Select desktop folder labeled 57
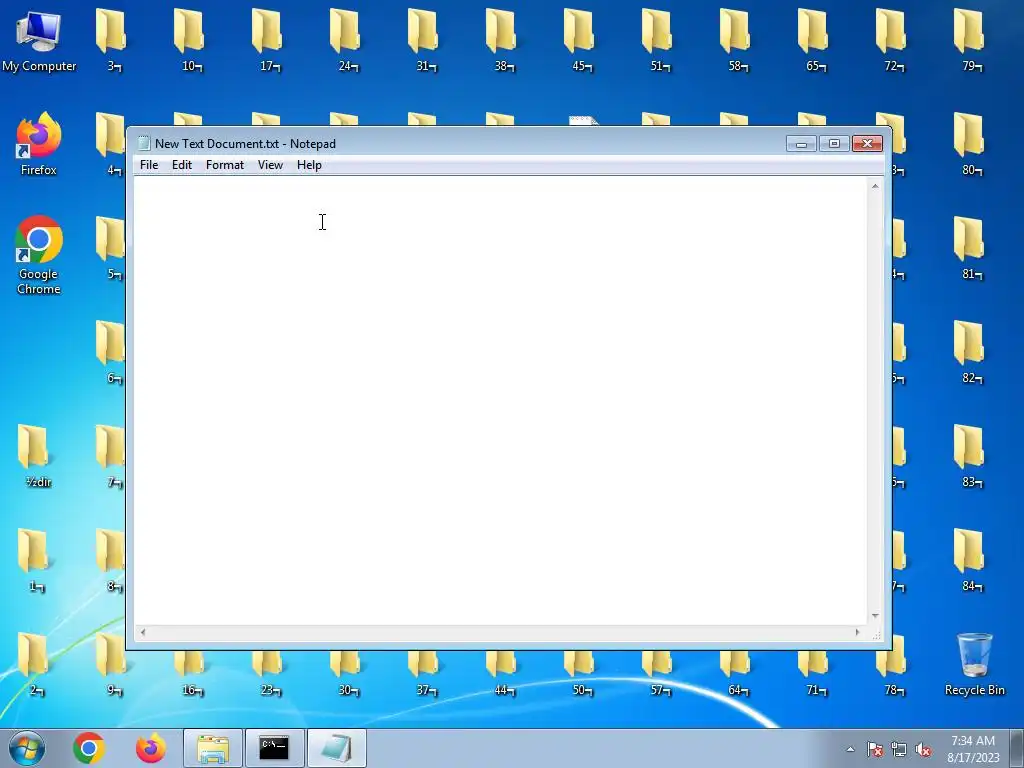This screenshot has width=1024, height=768. pyautogui.click(x=658, y=673)
